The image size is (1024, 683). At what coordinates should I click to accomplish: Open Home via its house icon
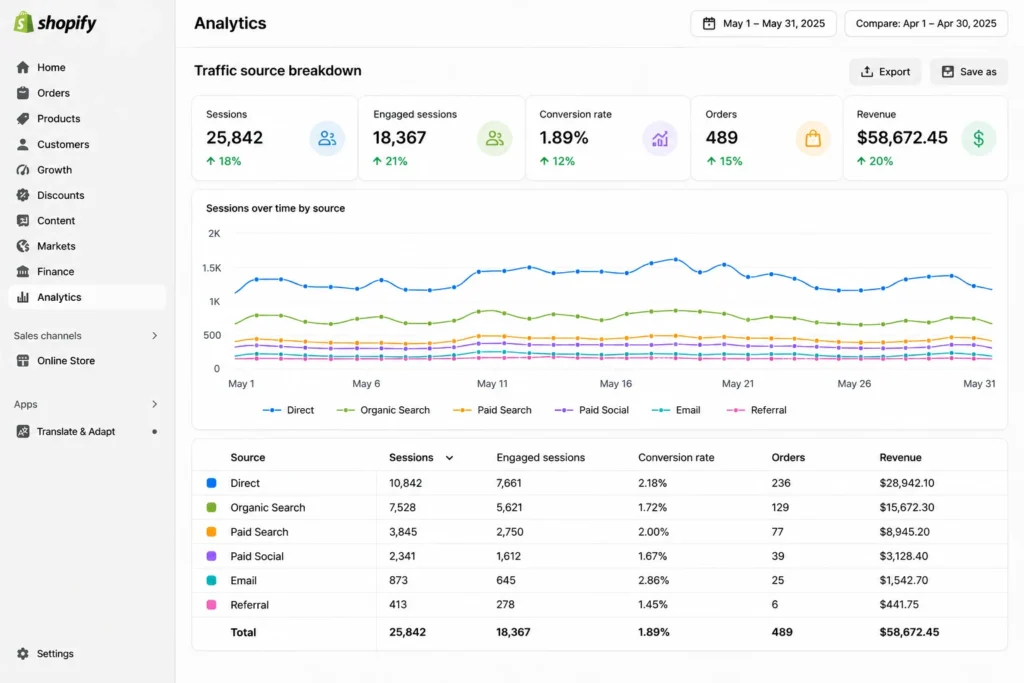tap(23, 67)
